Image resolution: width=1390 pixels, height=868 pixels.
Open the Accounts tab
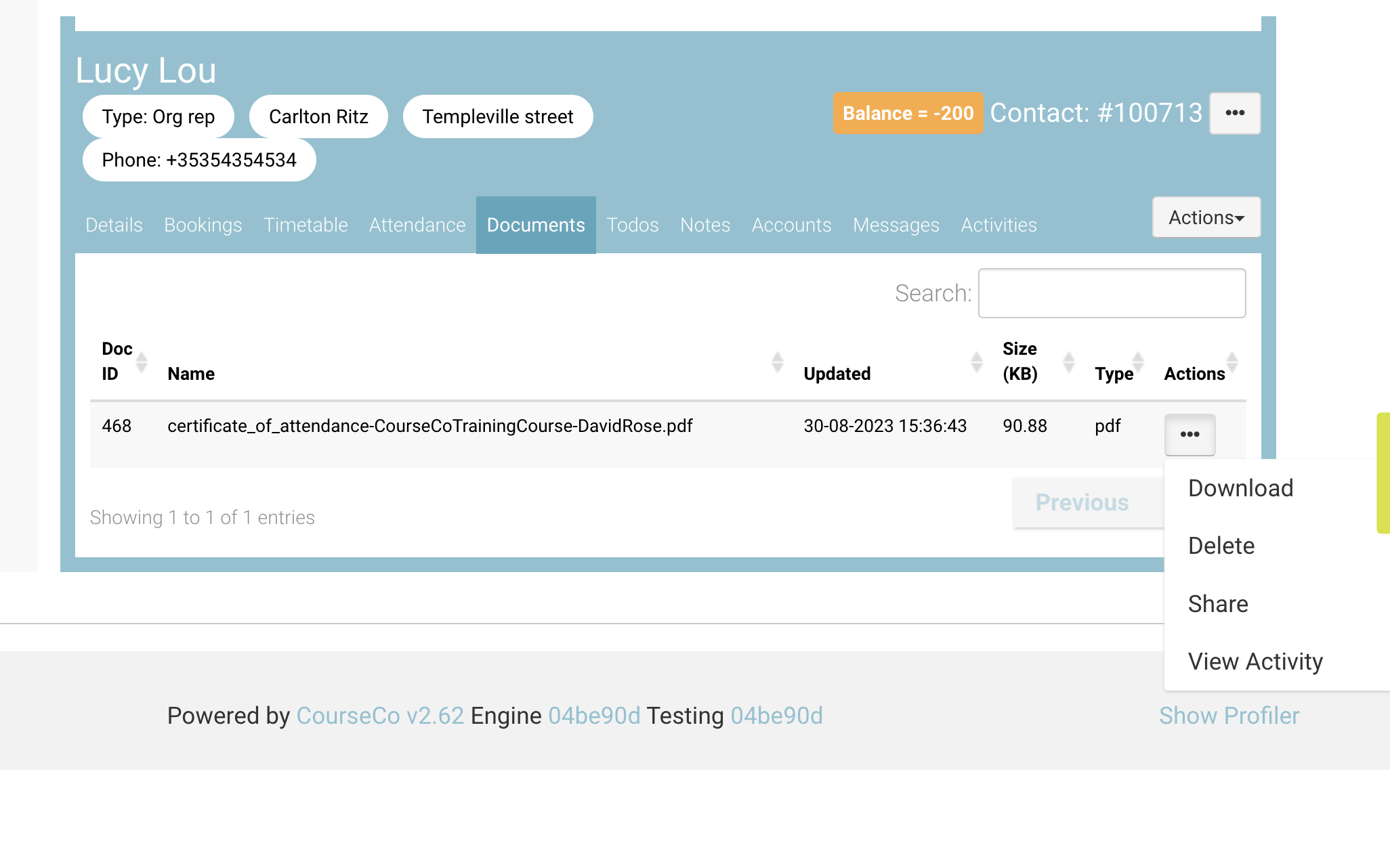coord(791,225)
